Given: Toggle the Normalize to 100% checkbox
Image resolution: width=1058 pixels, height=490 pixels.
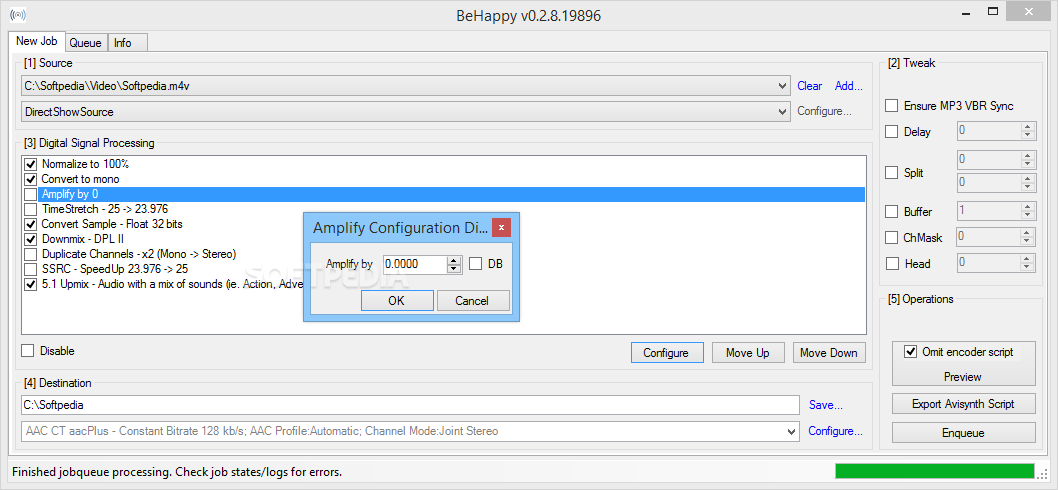Looking at the screenshot, I should pyautogui.click(x=30, y=164).
